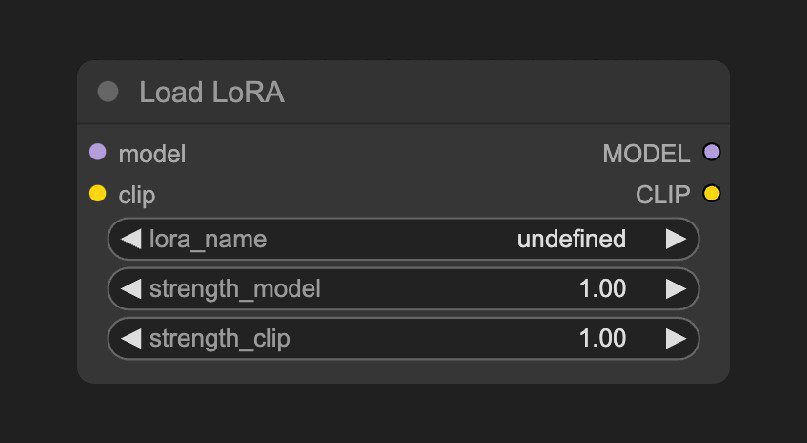Select previous lora_name with left arrow
Image resolution: width=807 pixels, height=443 pixels.
[x=131, y=239]
